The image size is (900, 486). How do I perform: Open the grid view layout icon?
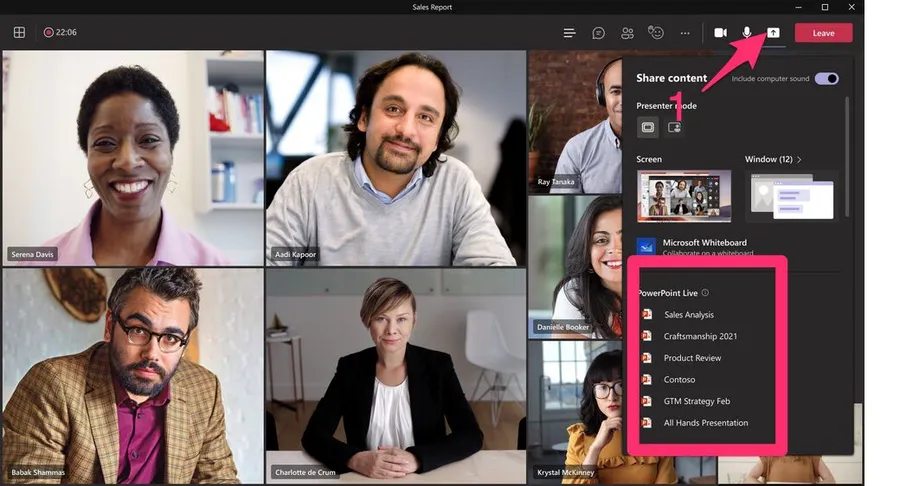click(x=19, y=33)
